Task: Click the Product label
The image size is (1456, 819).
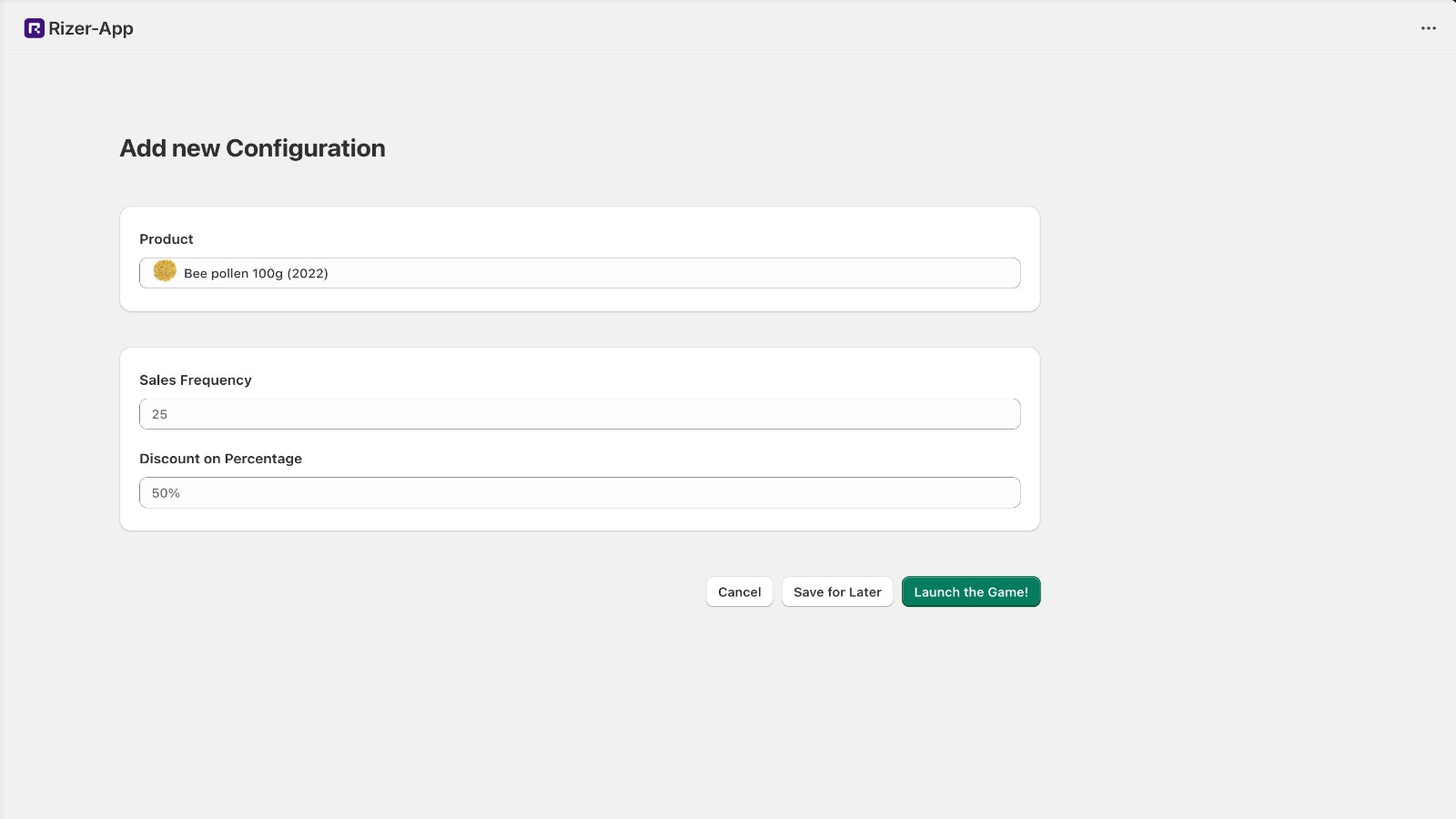Action: pyautogui.click(x=167, y=238)
